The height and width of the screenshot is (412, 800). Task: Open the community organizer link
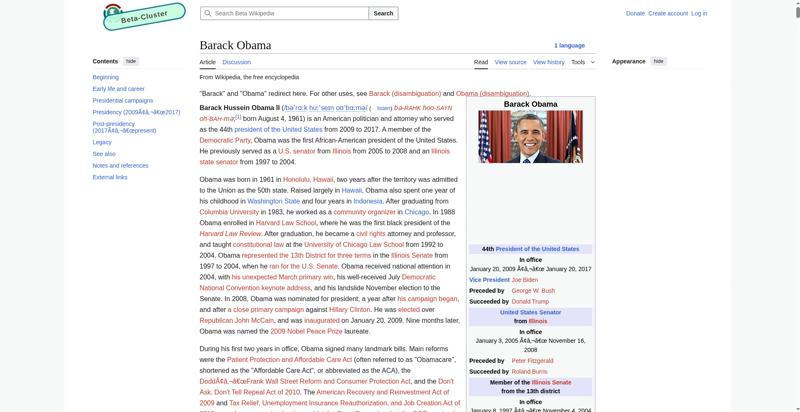364,212
